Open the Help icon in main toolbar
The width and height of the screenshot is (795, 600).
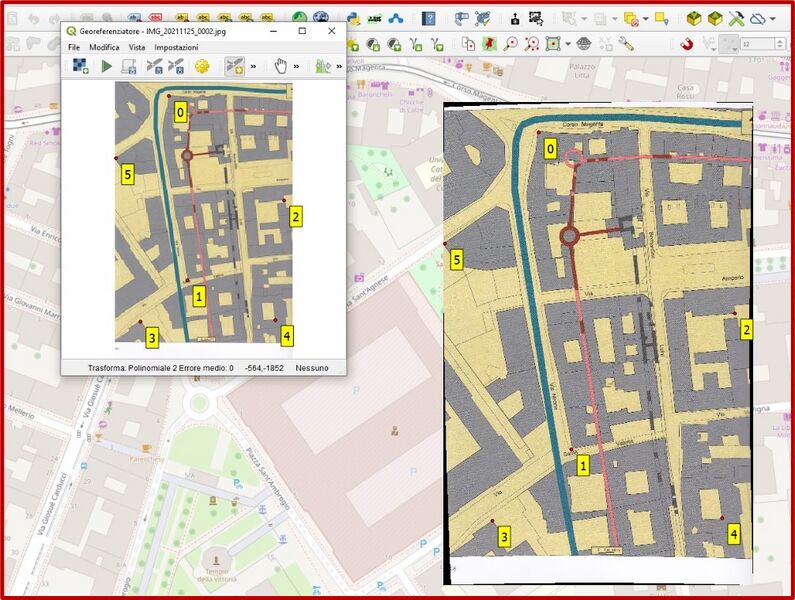pos(428,18)
